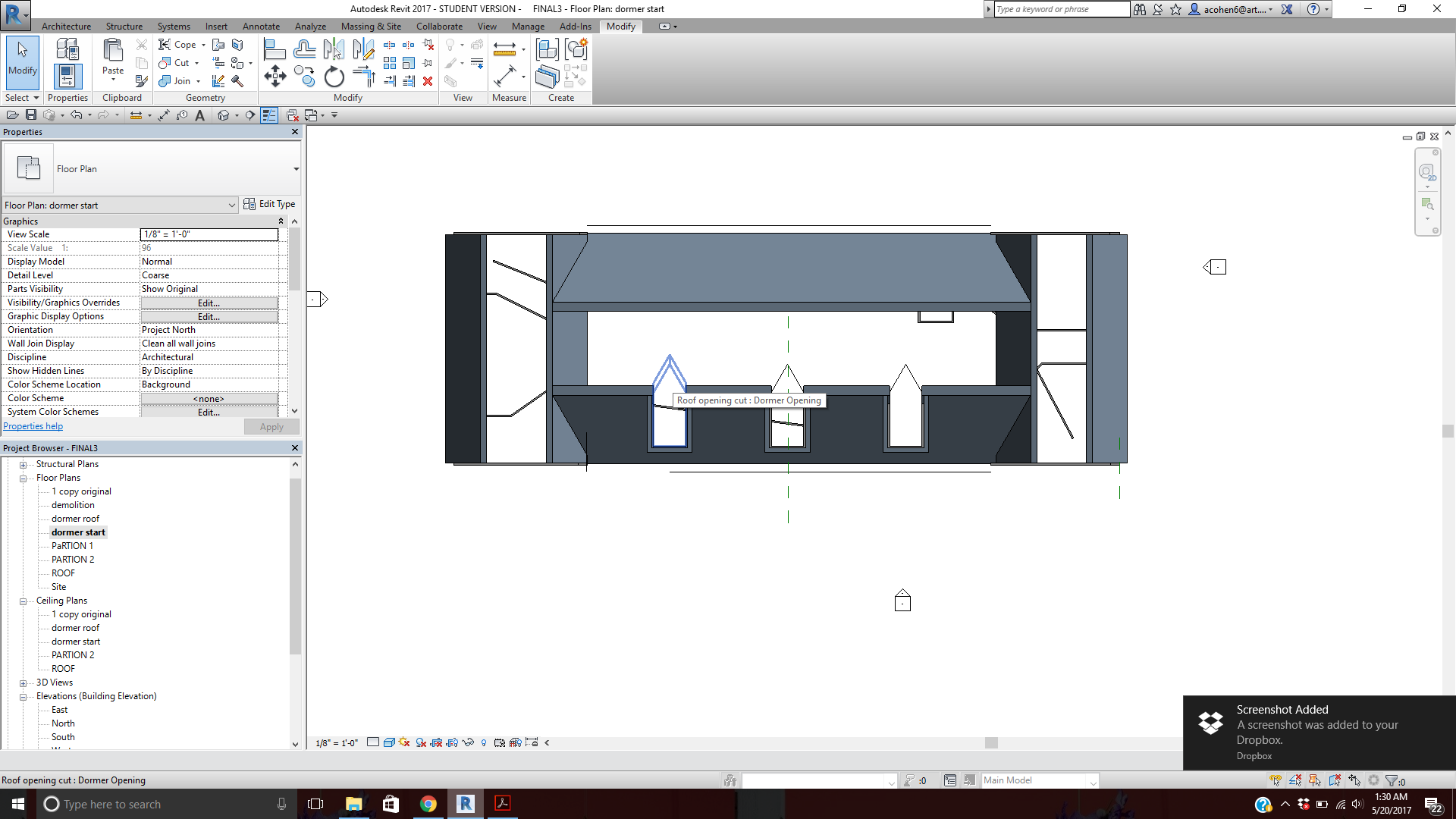Select the Move tool in Modify panel
This screenshot has height=819, width=1456.
point(275,77)
